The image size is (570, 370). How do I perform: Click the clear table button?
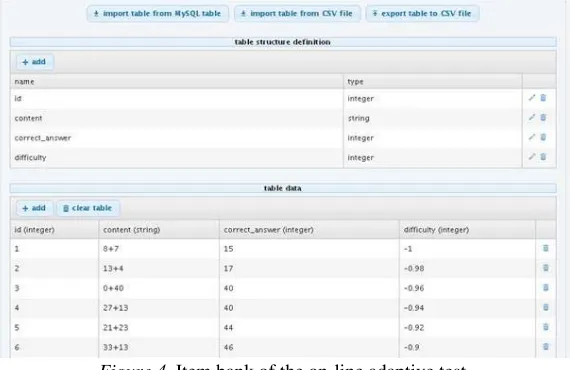(x=88, y=208)
